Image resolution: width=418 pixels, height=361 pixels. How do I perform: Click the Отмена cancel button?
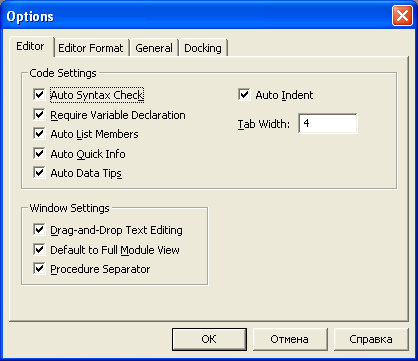coord(289,339)
